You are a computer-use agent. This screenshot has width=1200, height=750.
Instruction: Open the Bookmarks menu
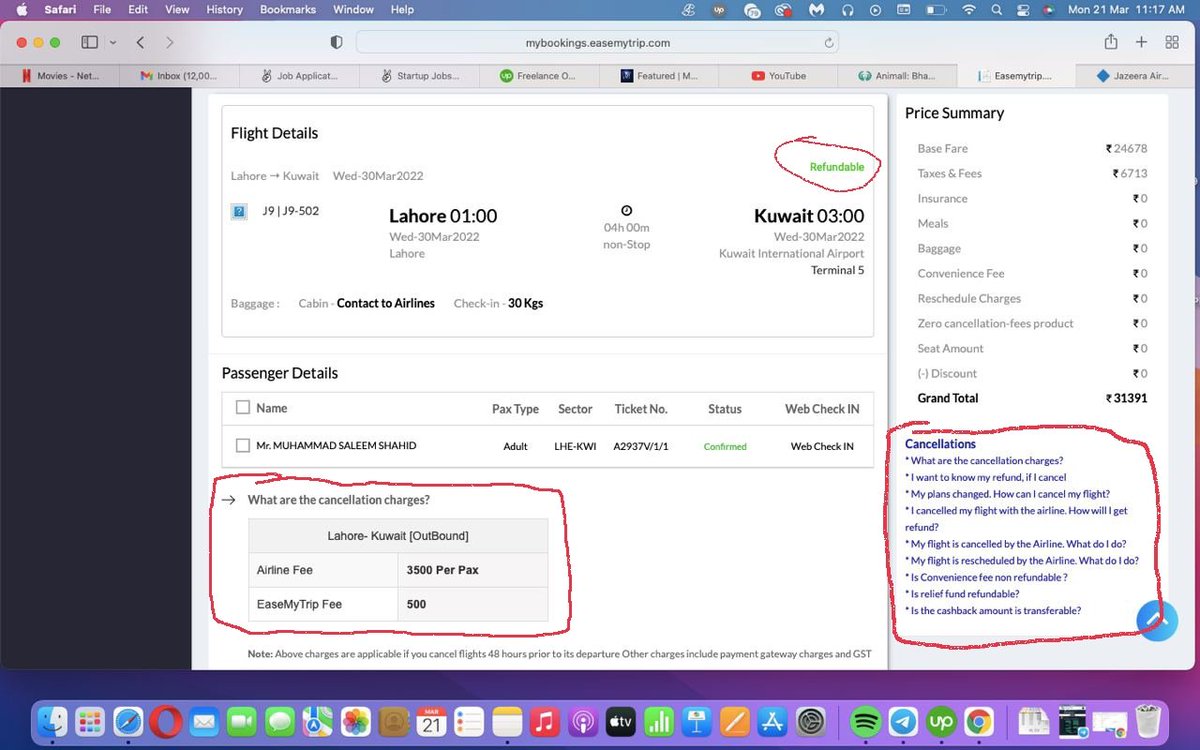(x=288, y=9)
